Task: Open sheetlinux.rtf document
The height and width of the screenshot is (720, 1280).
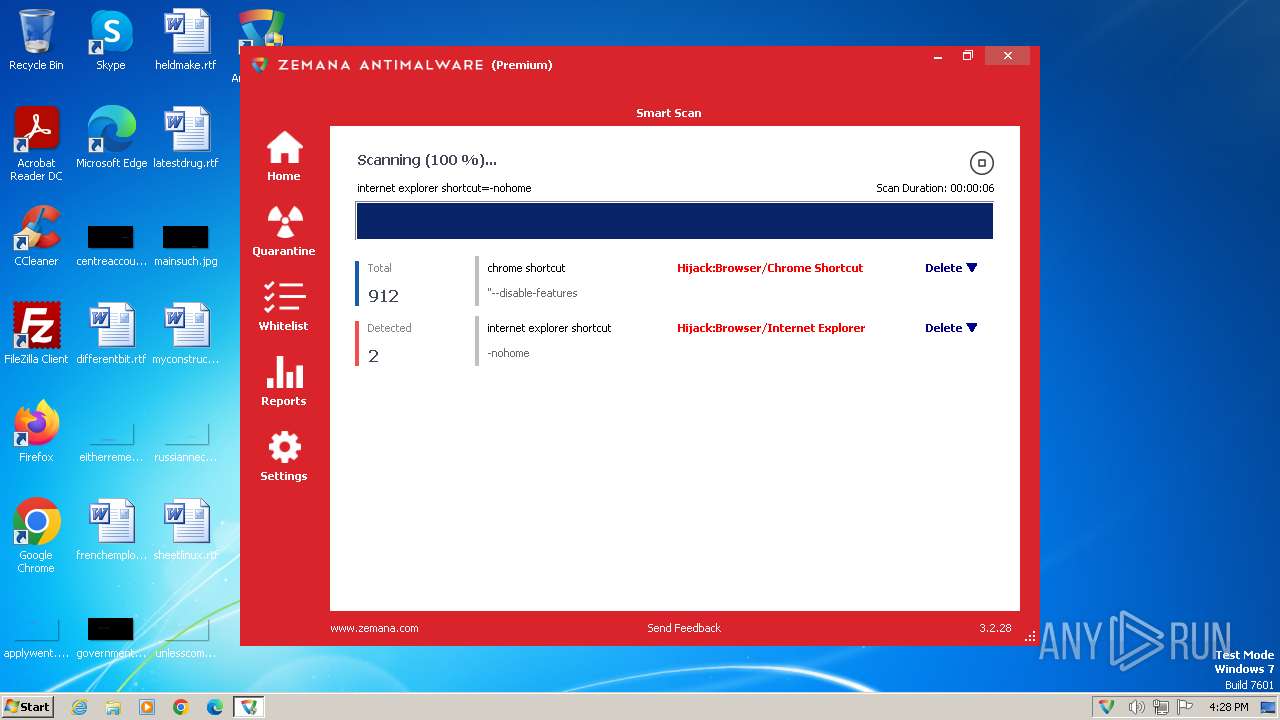Action: pyautogui.click(x=186, y=530)
